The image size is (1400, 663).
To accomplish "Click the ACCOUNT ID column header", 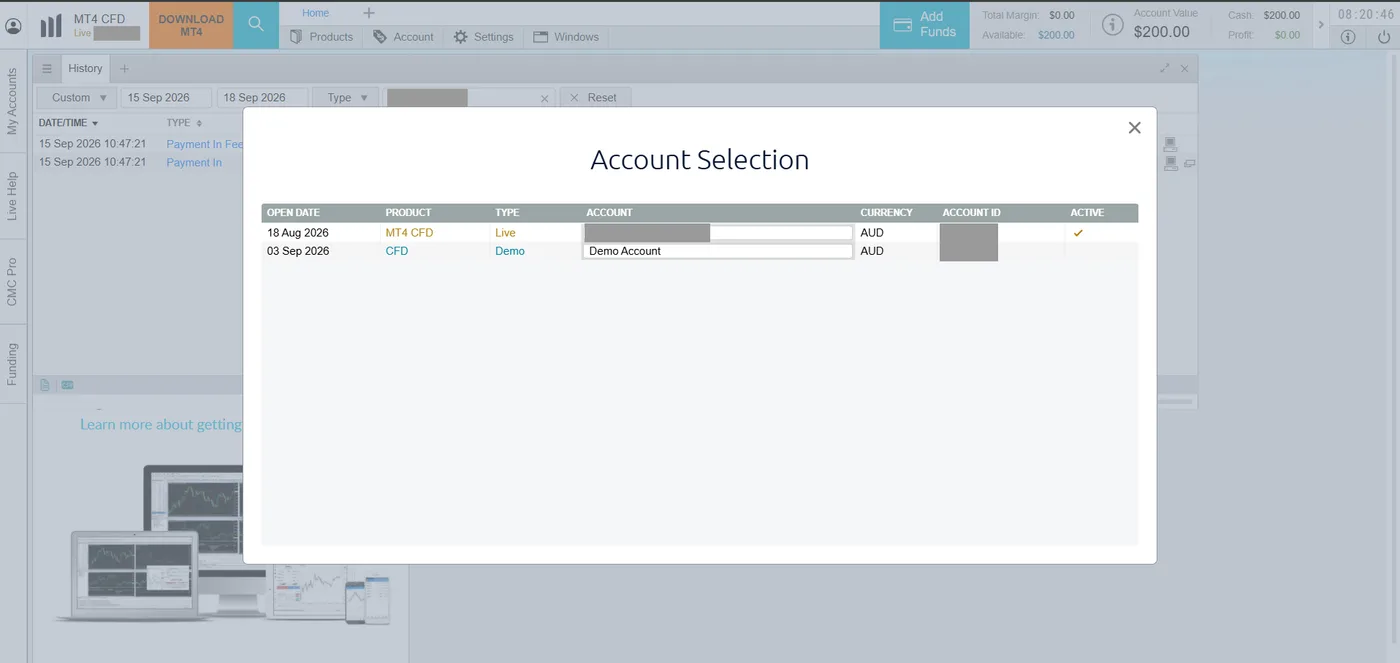I will (x=971, y=213).
